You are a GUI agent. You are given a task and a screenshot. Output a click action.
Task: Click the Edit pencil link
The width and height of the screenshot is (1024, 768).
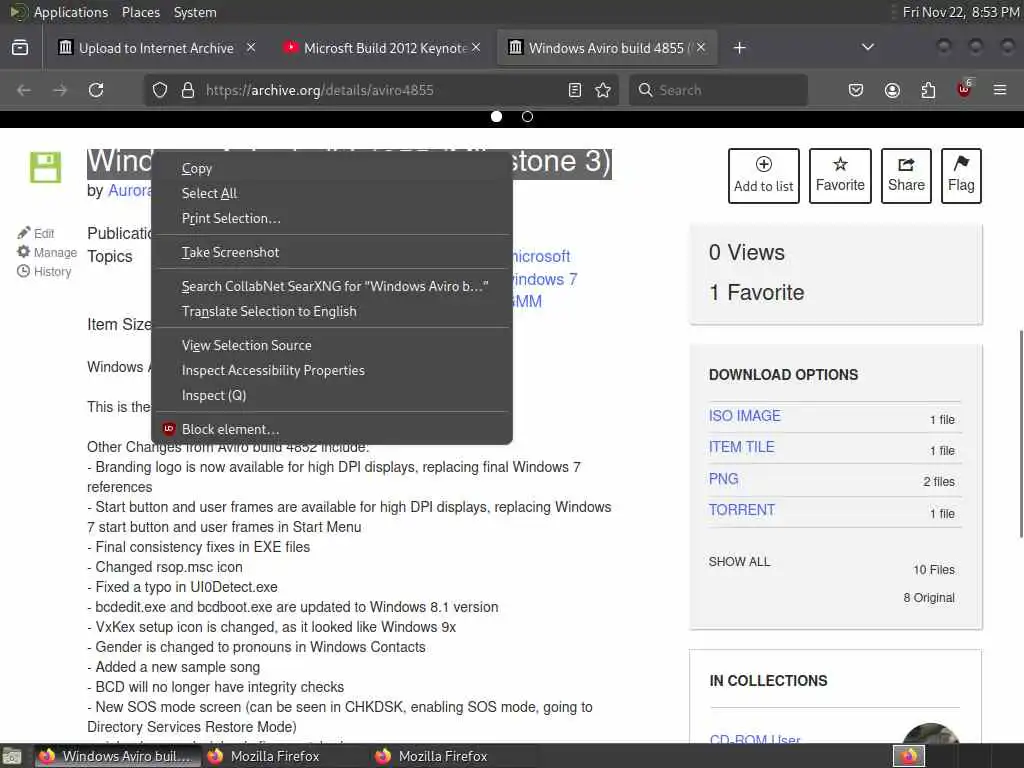tap(36, 233)
